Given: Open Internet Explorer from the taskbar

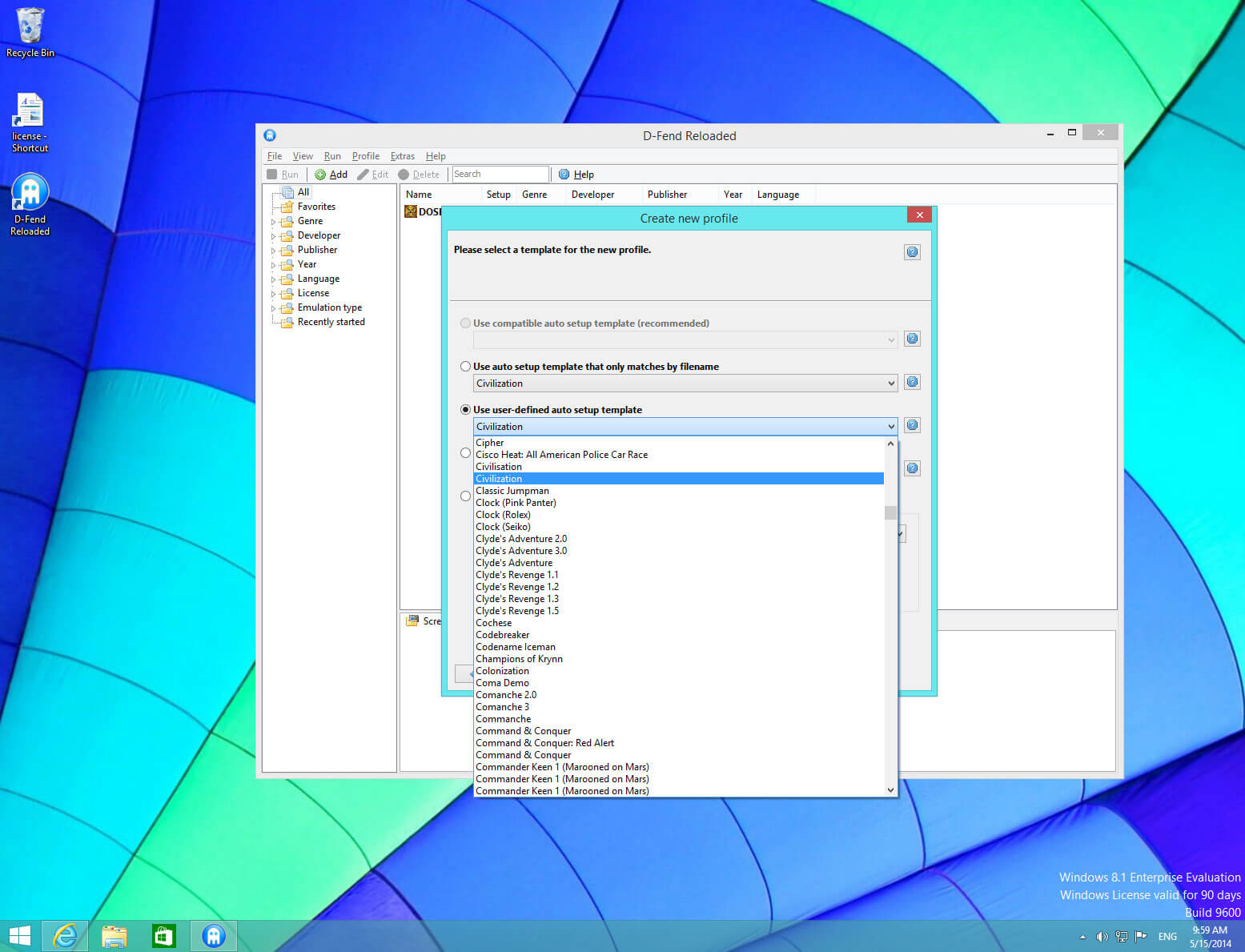Looking at the screenshot, I should click(x=64, y=936).
